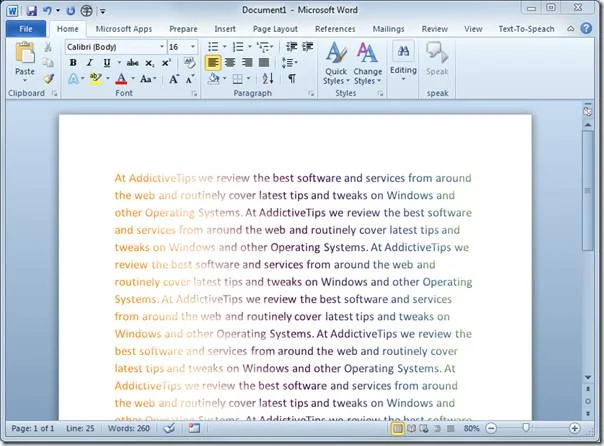Open the Mailings tab
Screen dimensions: 604x446
click(x=388, y=29)
